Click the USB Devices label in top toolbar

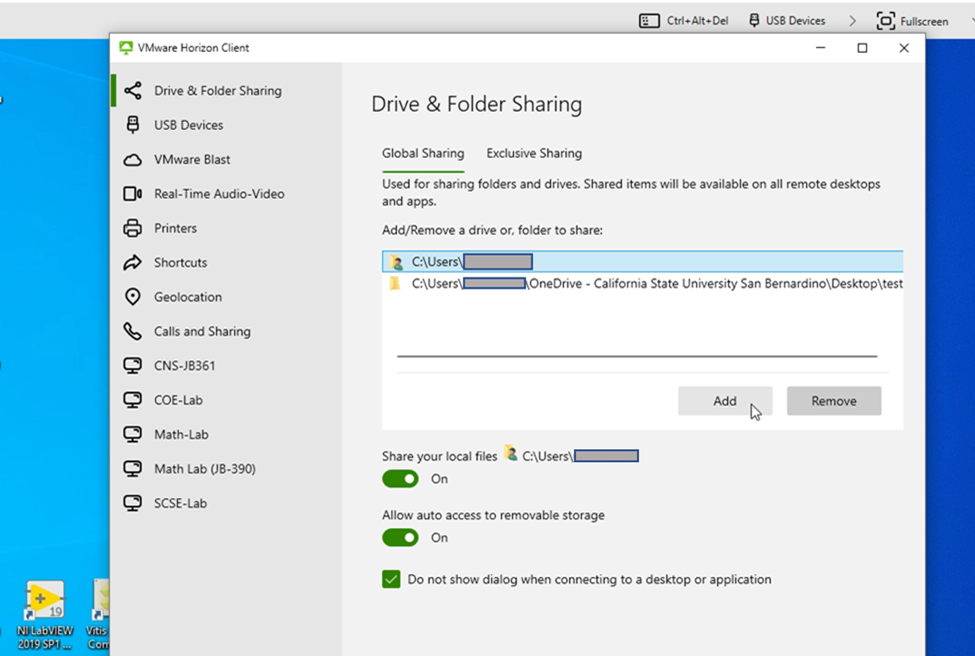tap(795, 21)
